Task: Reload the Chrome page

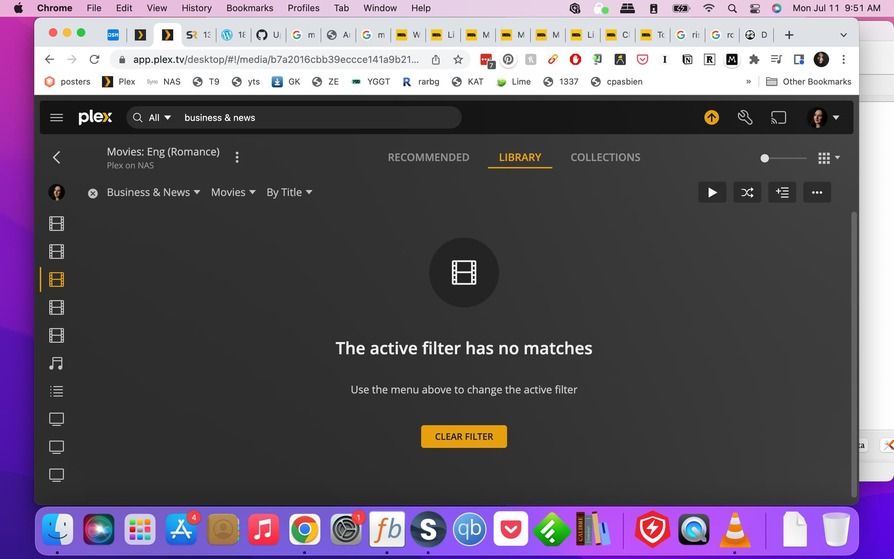Action: tap(95, 59)
